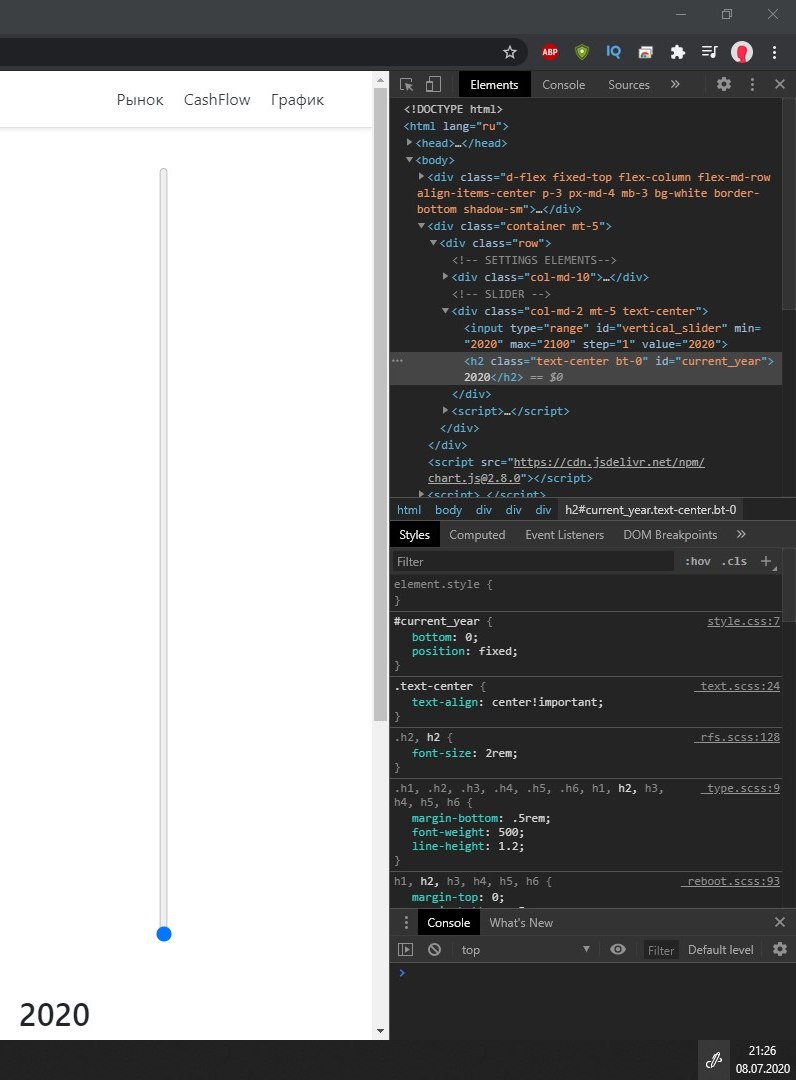Select the drawer Console tab
Screen dimensions: 796x1080
[x=448, y=922]
